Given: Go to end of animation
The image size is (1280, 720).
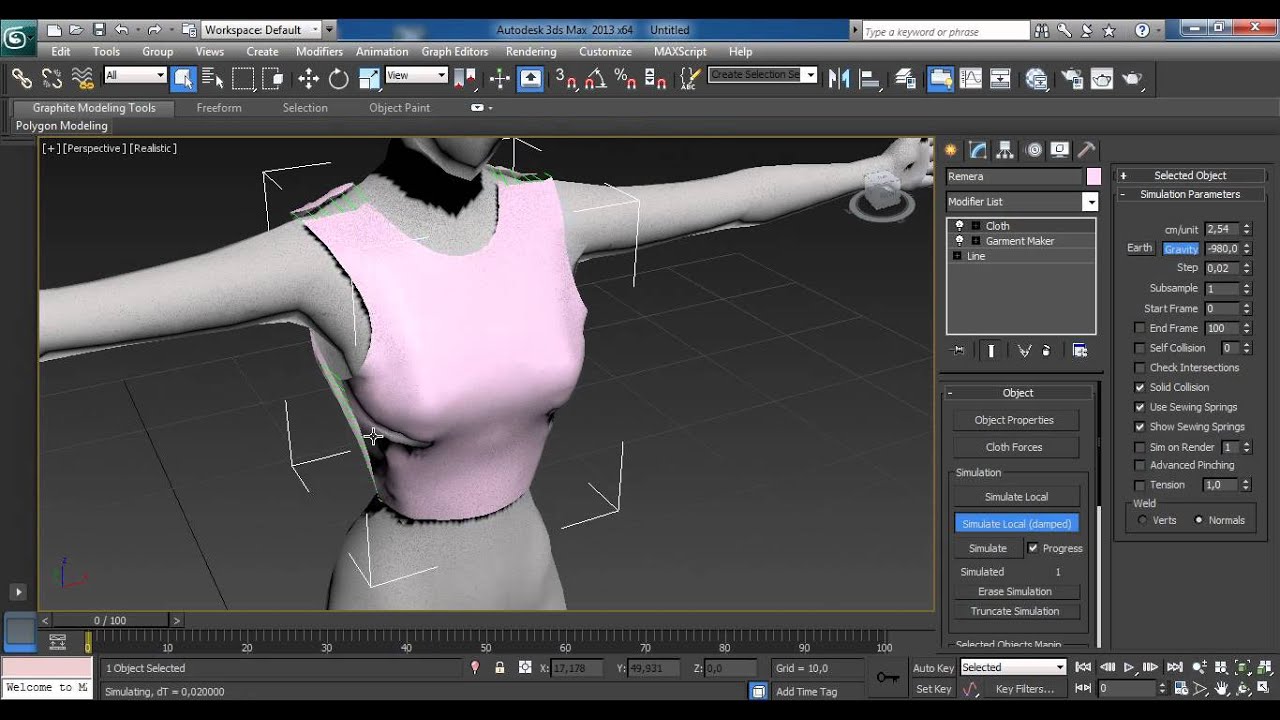Looking at the screenshot, I should pos(1174,667).
